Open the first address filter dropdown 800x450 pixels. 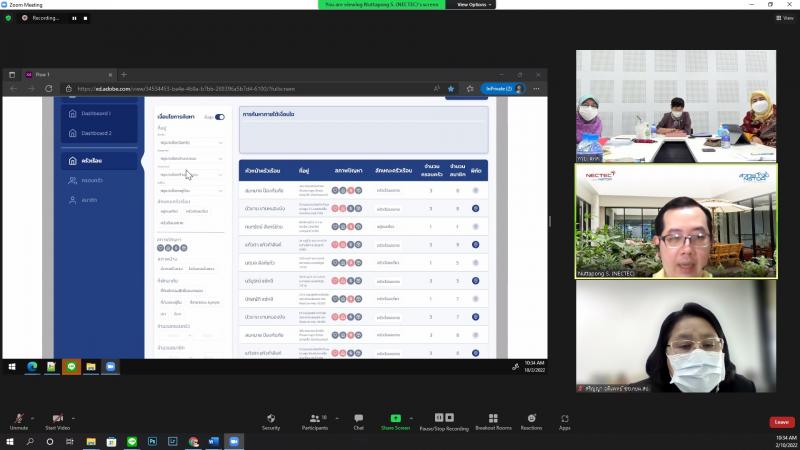pyautogui.click(x=191, y=143)
